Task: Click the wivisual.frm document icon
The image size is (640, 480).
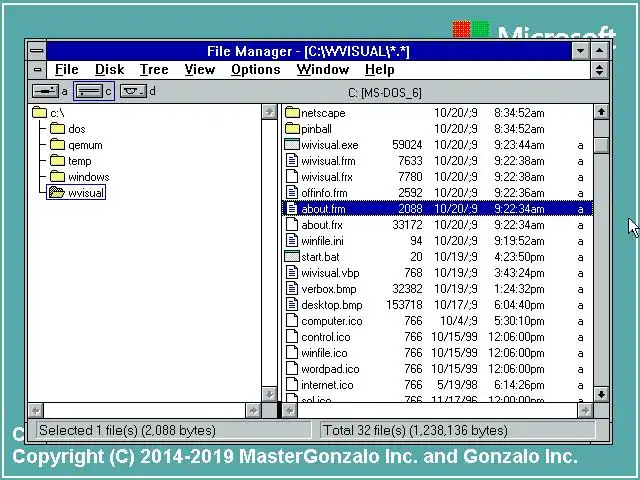Action: click(x=291, y=160)
